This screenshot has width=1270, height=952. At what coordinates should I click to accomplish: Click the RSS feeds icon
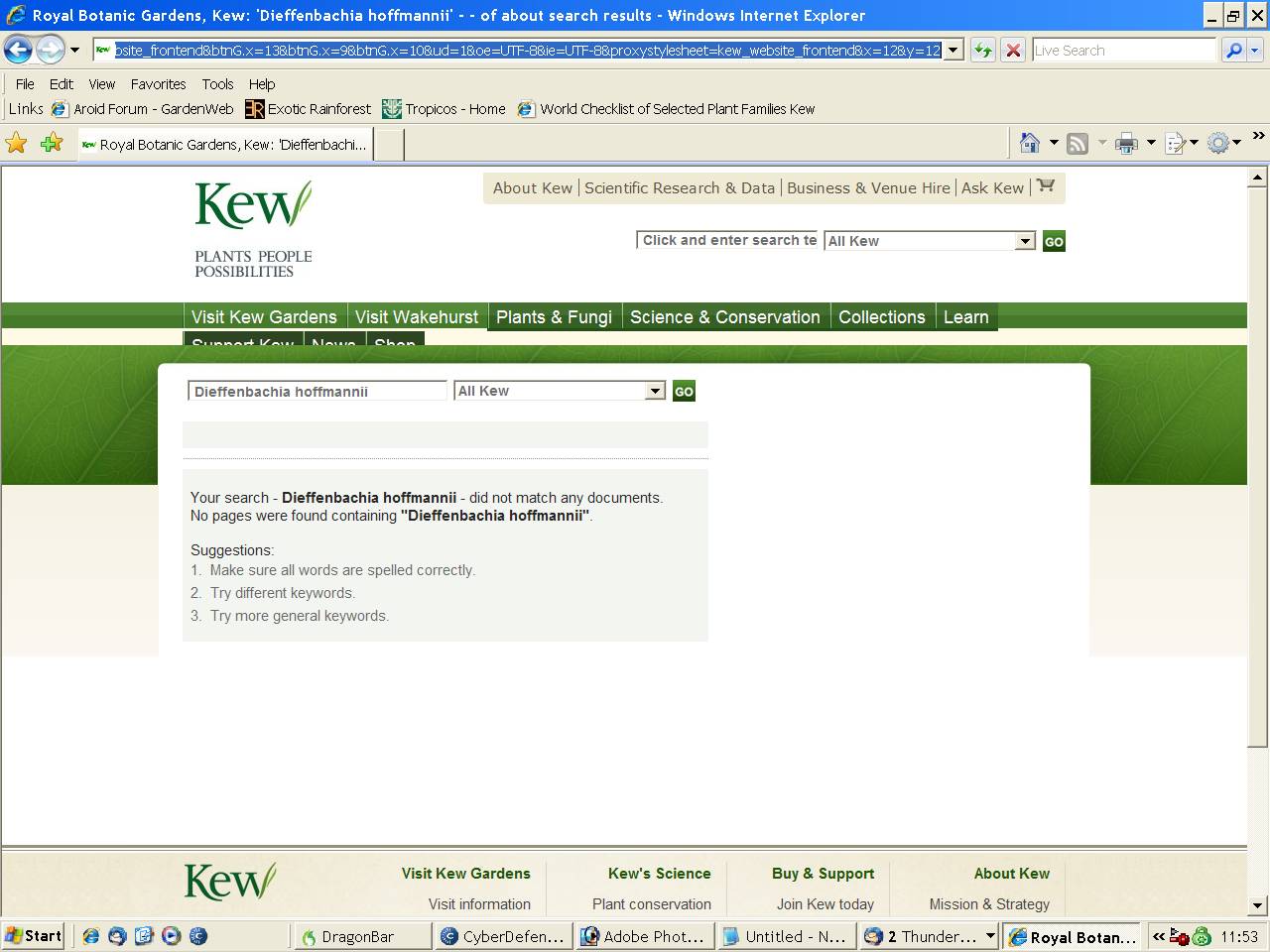tap(1078, 144)
